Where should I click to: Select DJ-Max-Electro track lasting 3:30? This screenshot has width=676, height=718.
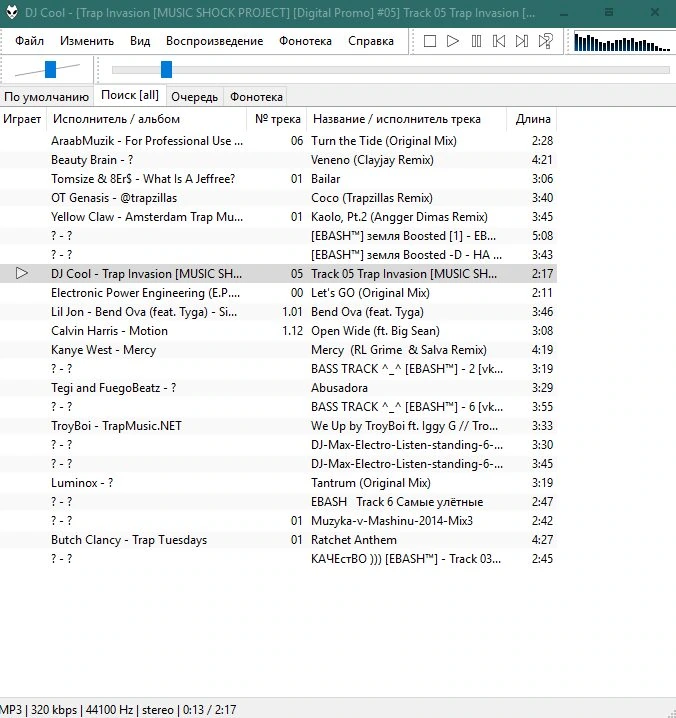point(278,445)
